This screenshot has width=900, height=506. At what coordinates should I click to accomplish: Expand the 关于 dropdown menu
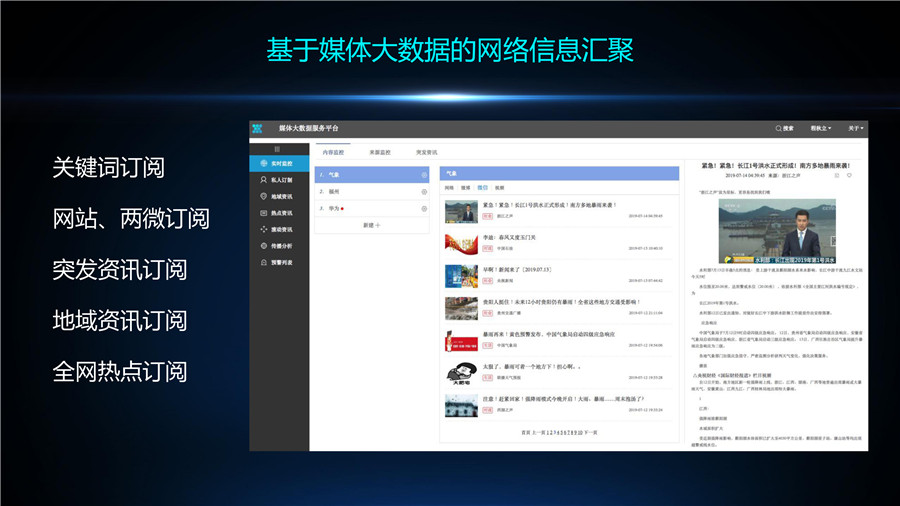tap(854, 129)
